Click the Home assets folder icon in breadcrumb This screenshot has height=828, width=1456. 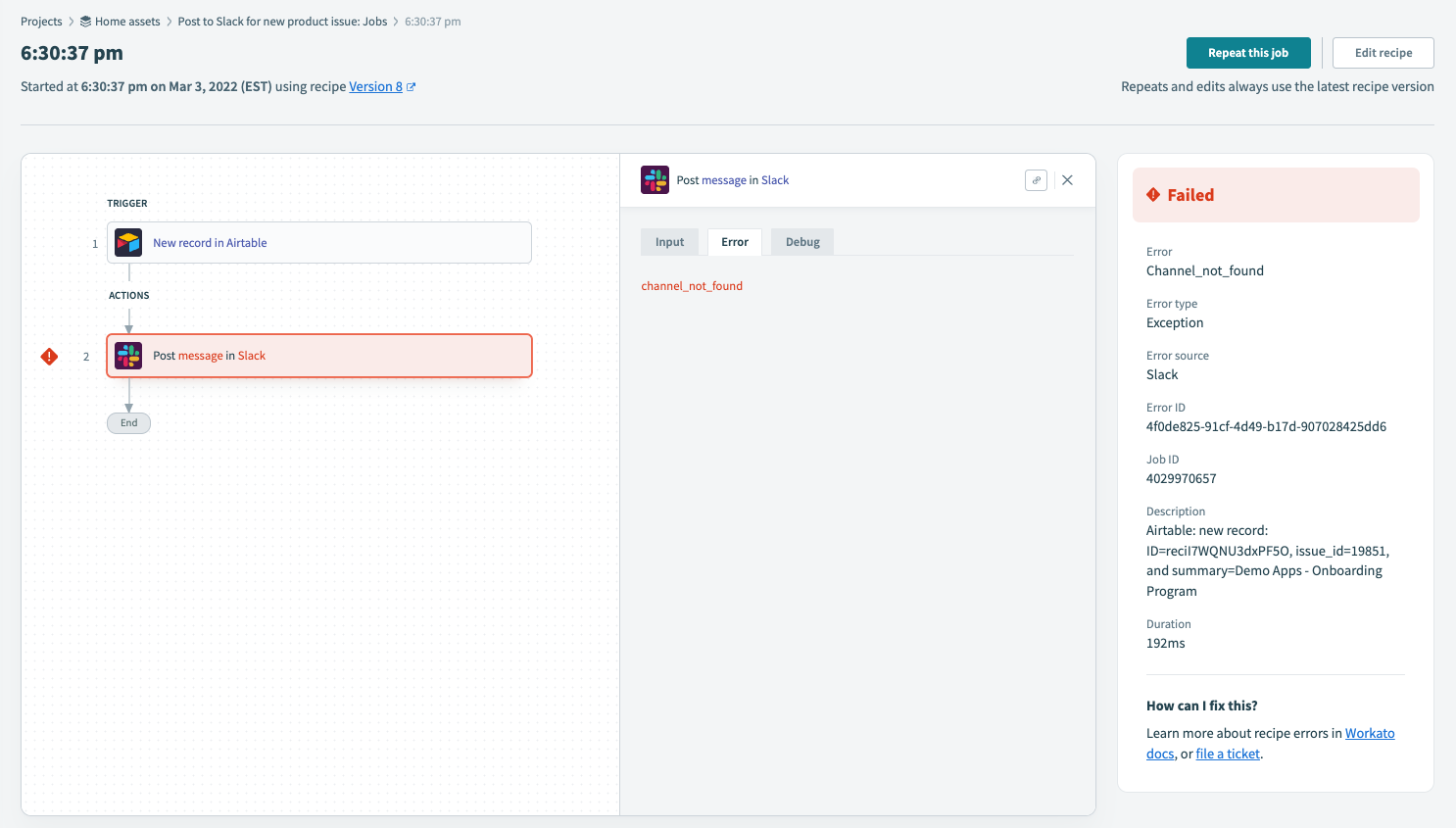[85, 22]
